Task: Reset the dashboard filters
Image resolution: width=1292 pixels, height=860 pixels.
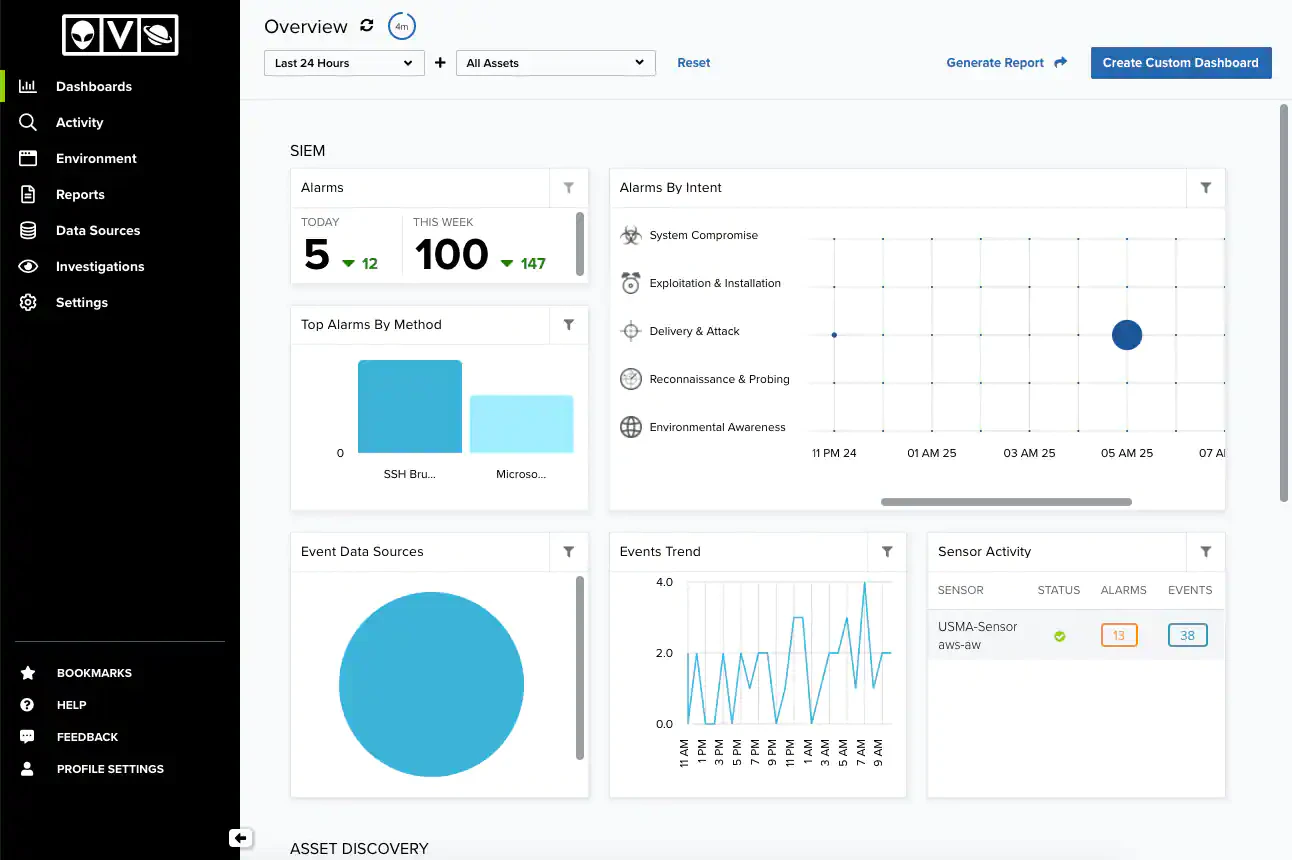Action: tap(693, 63)
